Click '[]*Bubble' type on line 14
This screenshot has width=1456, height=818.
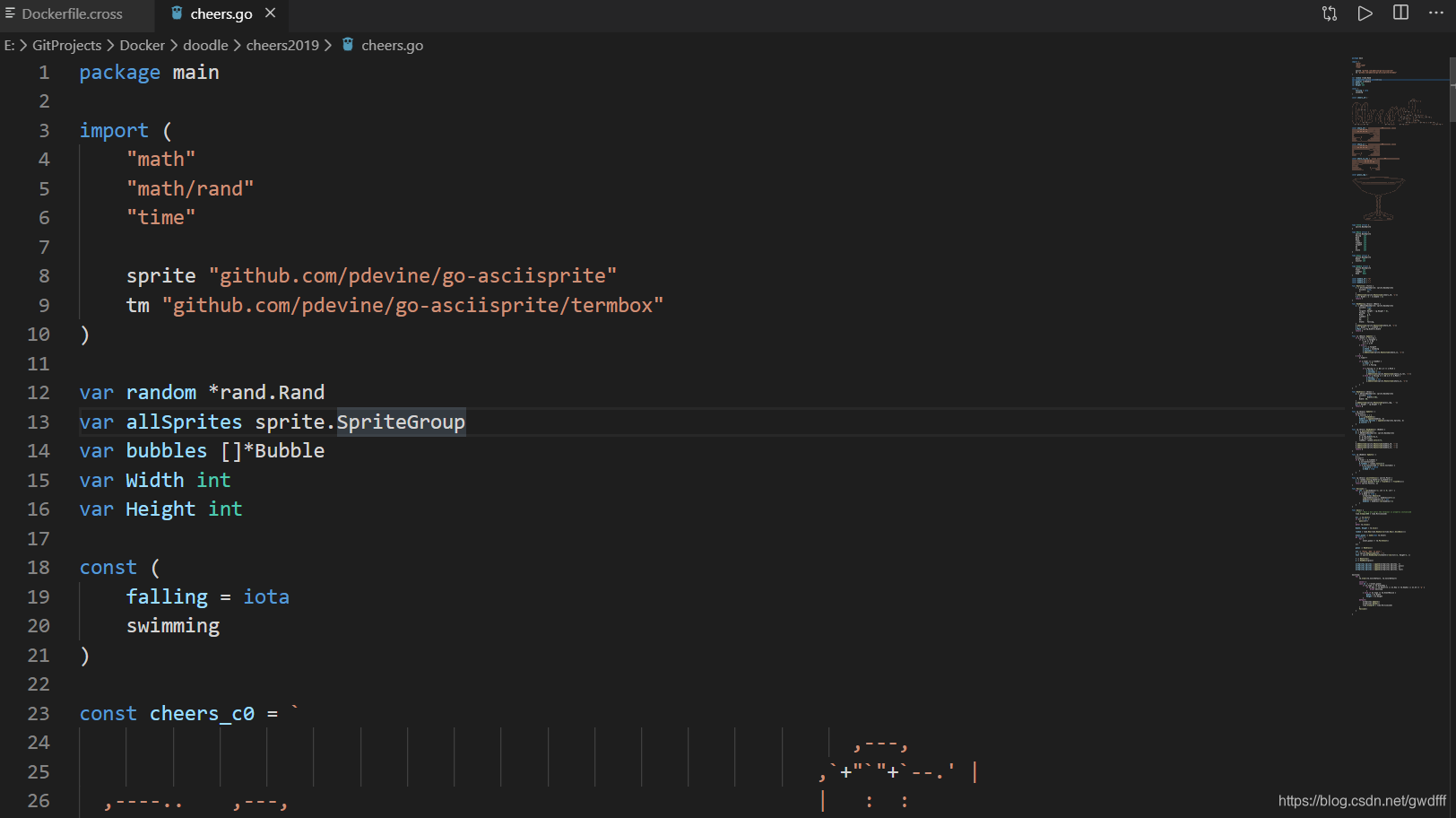273,450
